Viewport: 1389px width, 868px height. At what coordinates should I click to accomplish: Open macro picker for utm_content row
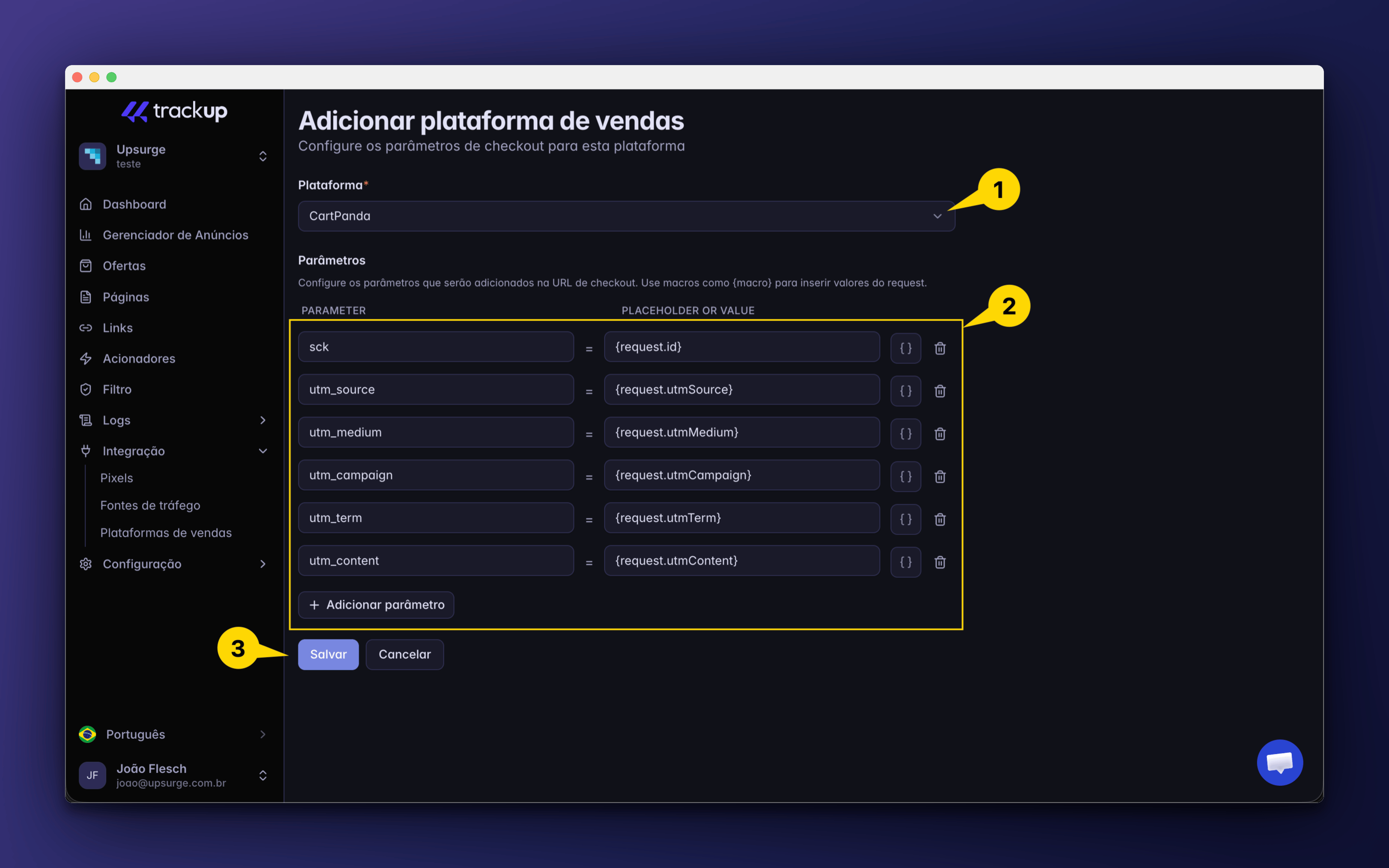[906, 562]
